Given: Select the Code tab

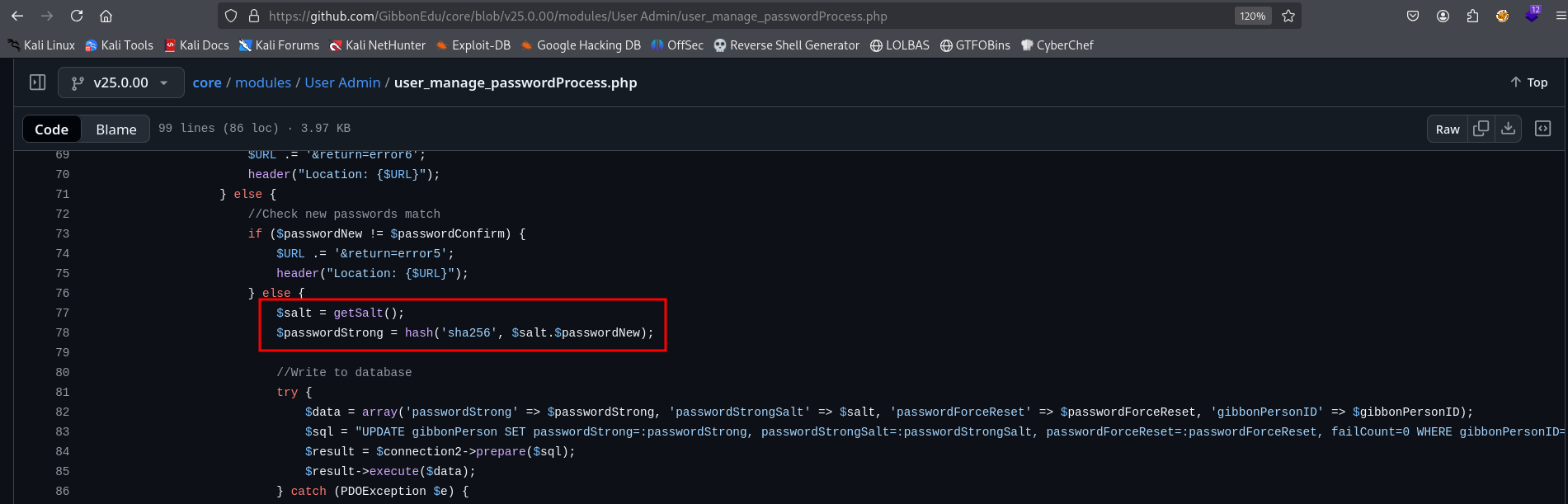Looking at the screenshot, I should click(51, 130).
